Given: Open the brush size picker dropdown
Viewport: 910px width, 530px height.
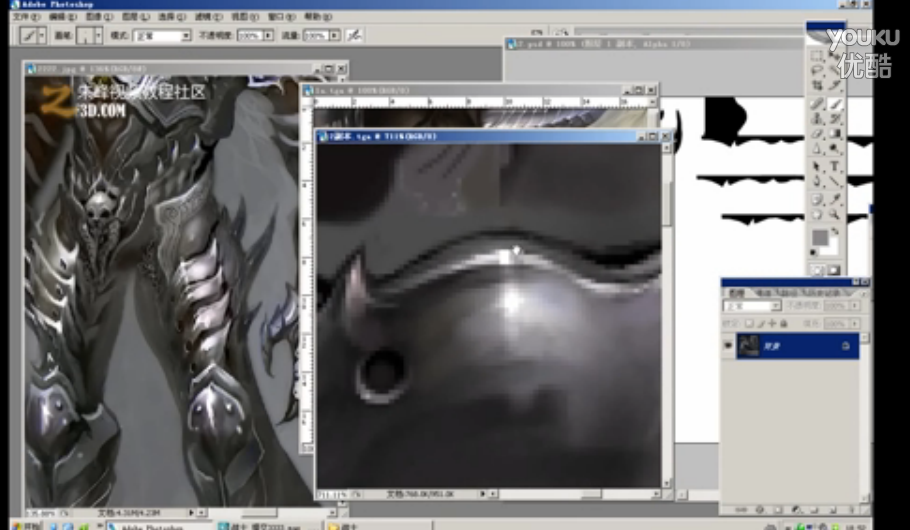Looking at the screenshot, I should [x=98, y=35].
